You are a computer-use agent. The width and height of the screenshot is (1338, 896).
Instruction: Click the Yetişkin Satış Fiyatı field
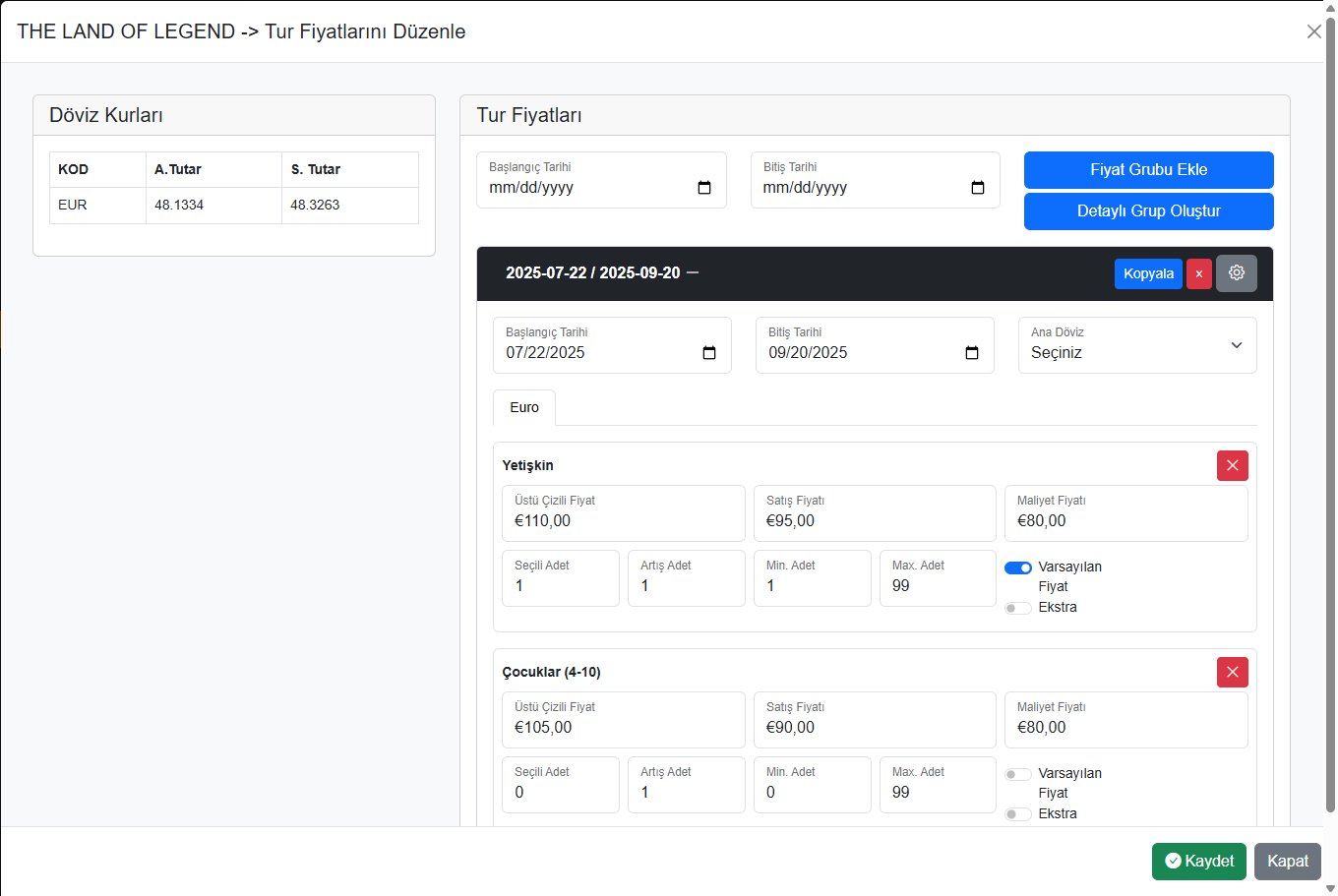click(874, 520)
